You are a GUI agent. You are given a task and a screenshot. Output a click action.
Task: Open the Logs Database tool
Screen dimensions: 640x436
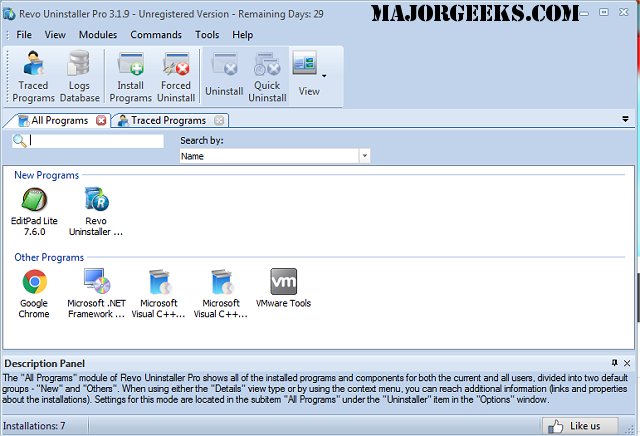79,76
